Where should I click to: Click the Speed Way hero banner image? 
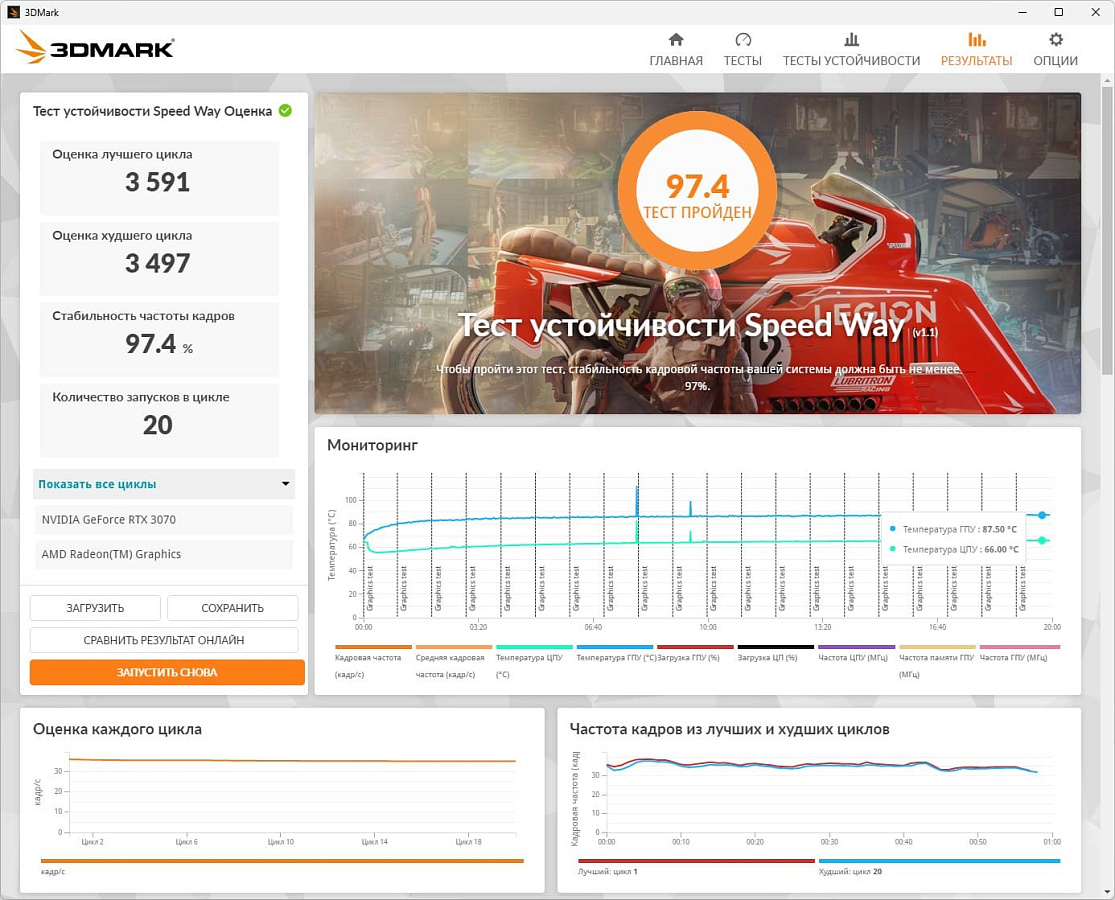698,253
